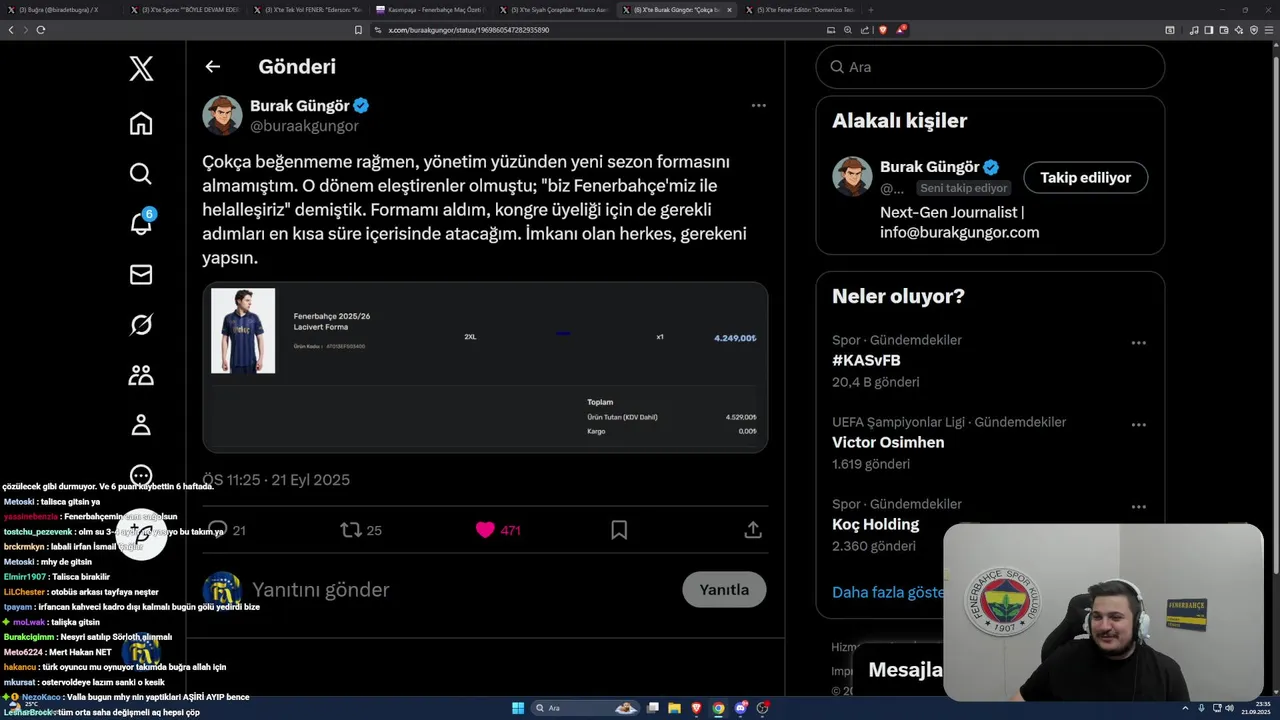Click Daha fazla göster link
The image size is (1280, 720).
click(x=888, y=592)
